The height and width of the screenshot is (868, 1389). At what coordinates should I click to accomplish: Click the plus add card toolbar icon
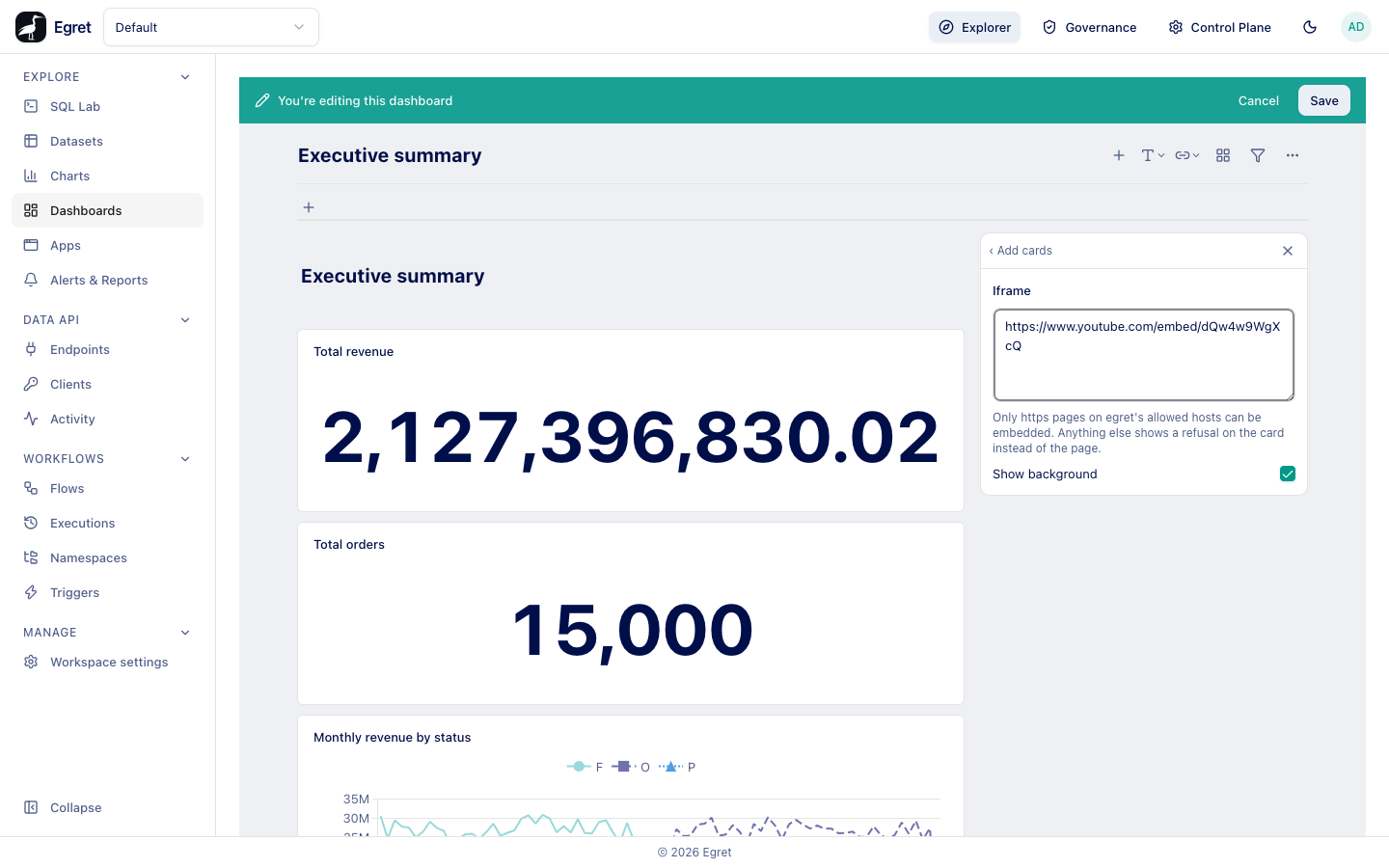click(1119, 155)
